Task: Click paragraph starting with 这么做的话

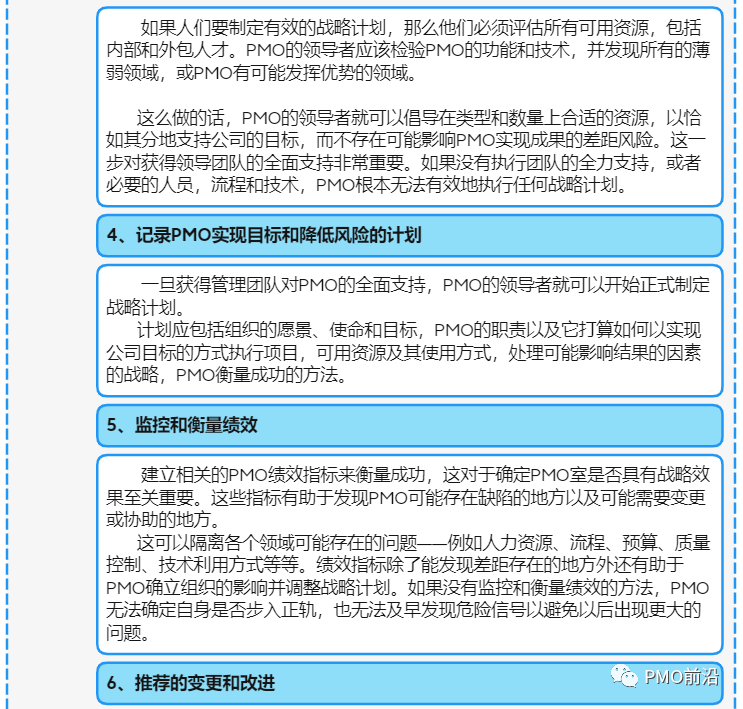Action: tap(406, 151)
